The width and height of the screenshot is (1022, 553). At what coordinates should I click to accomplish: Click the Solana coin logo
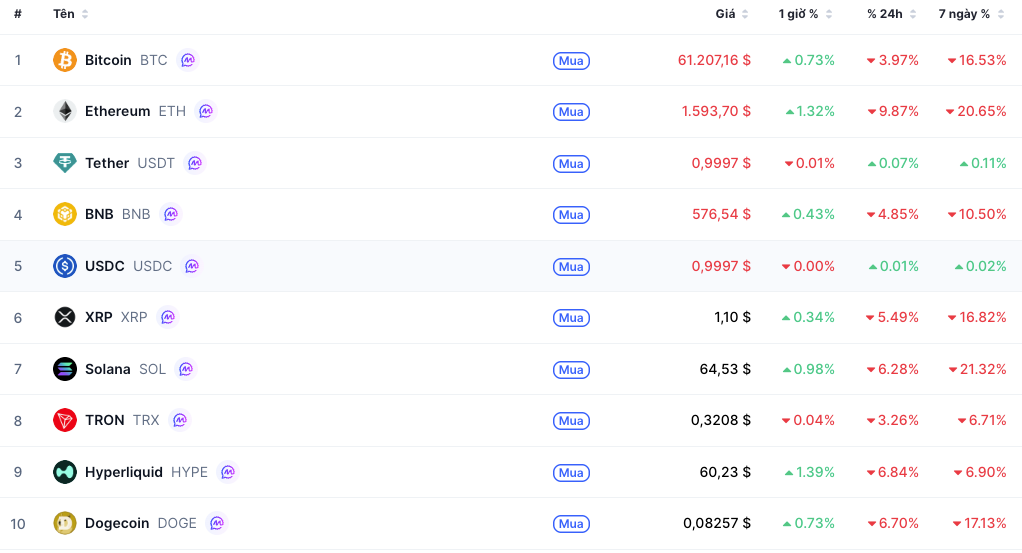click(x=65, y=369)
